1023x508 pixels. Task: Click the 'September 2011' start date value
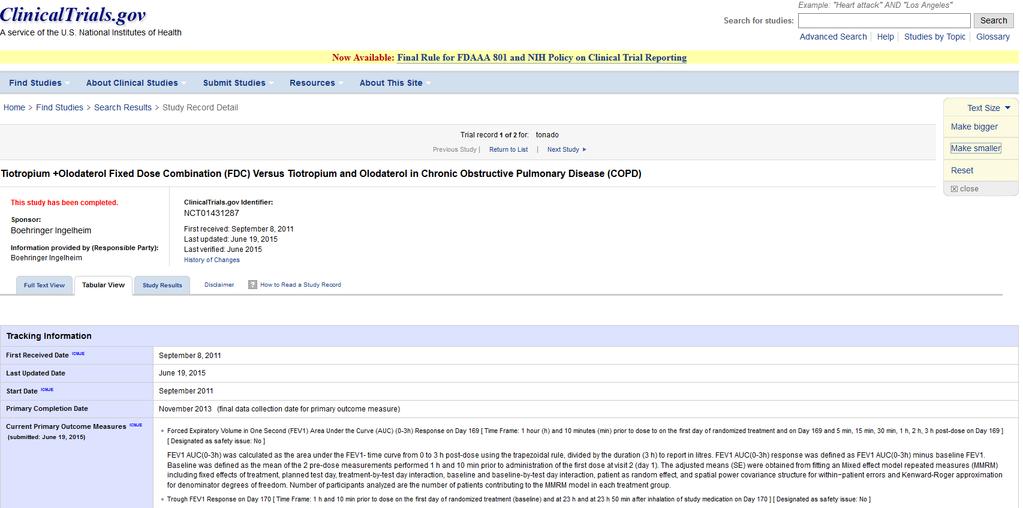point(186,391)
